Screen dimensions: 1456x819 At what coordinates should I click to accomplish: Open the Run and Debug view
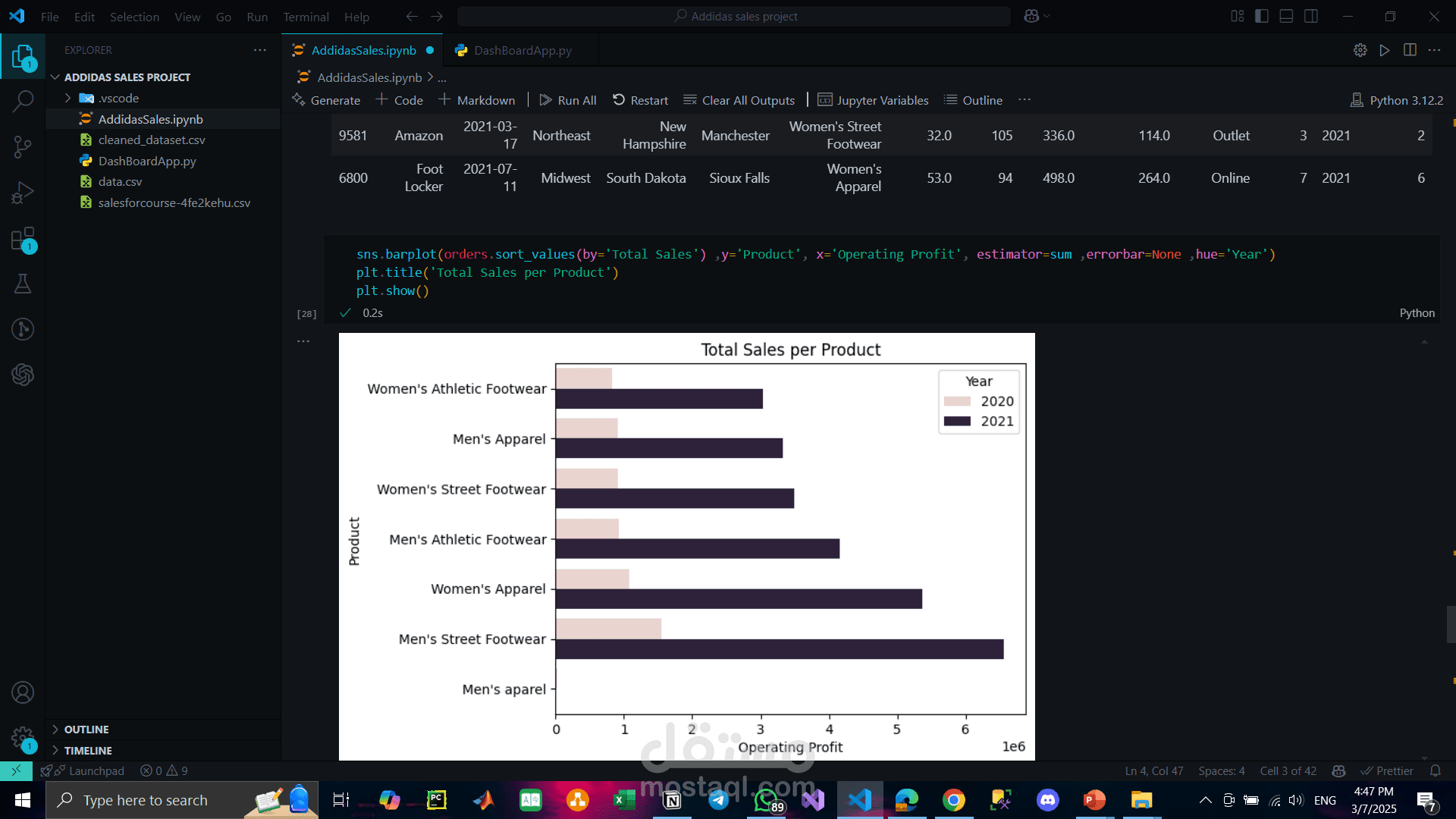[x=23, y=193]
